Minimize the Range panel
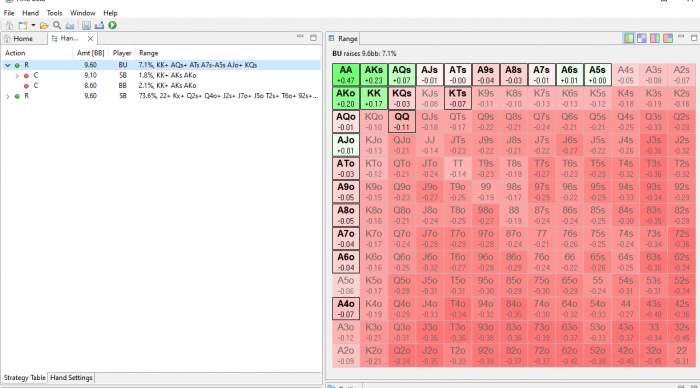This screenshot has height=388, width=700. (681, 37)
